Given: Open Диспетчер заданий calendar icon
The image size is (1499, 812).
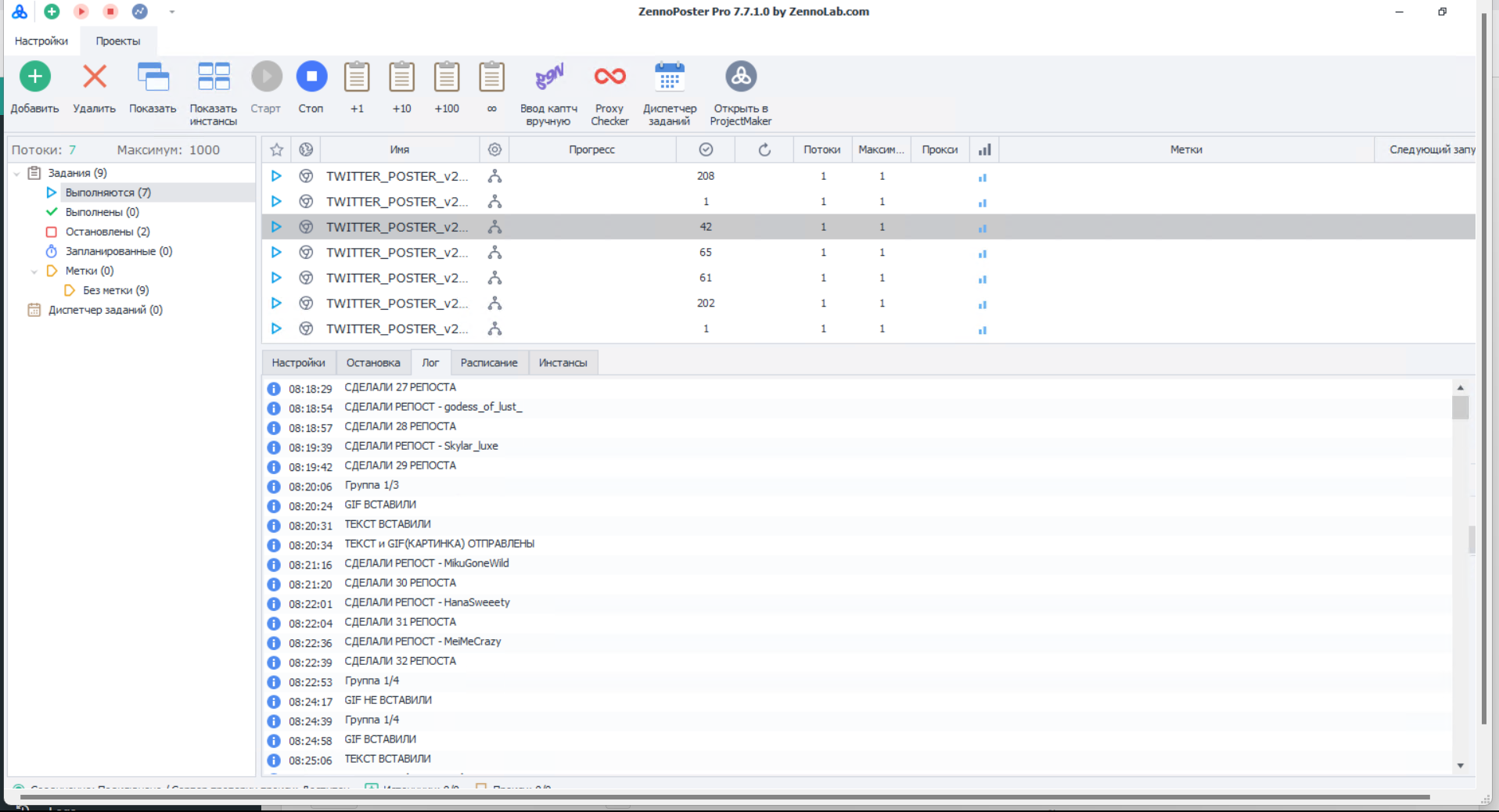Looking at the screenshot, I should coord(669,77).
